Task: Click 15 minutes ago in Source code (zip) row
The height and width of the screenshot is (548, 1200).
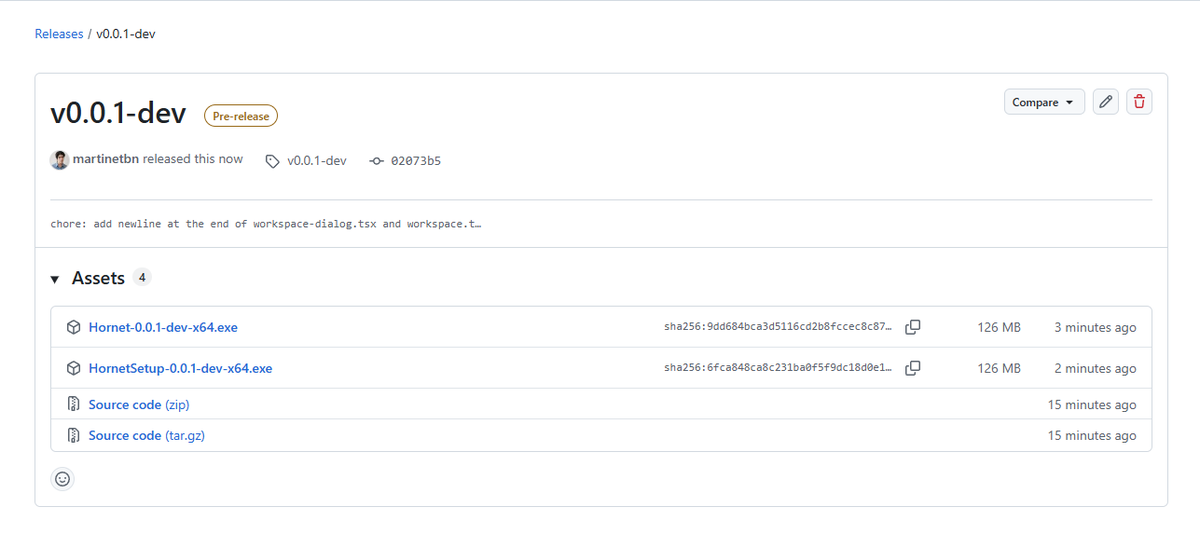Action: (x=1092, y=405)
